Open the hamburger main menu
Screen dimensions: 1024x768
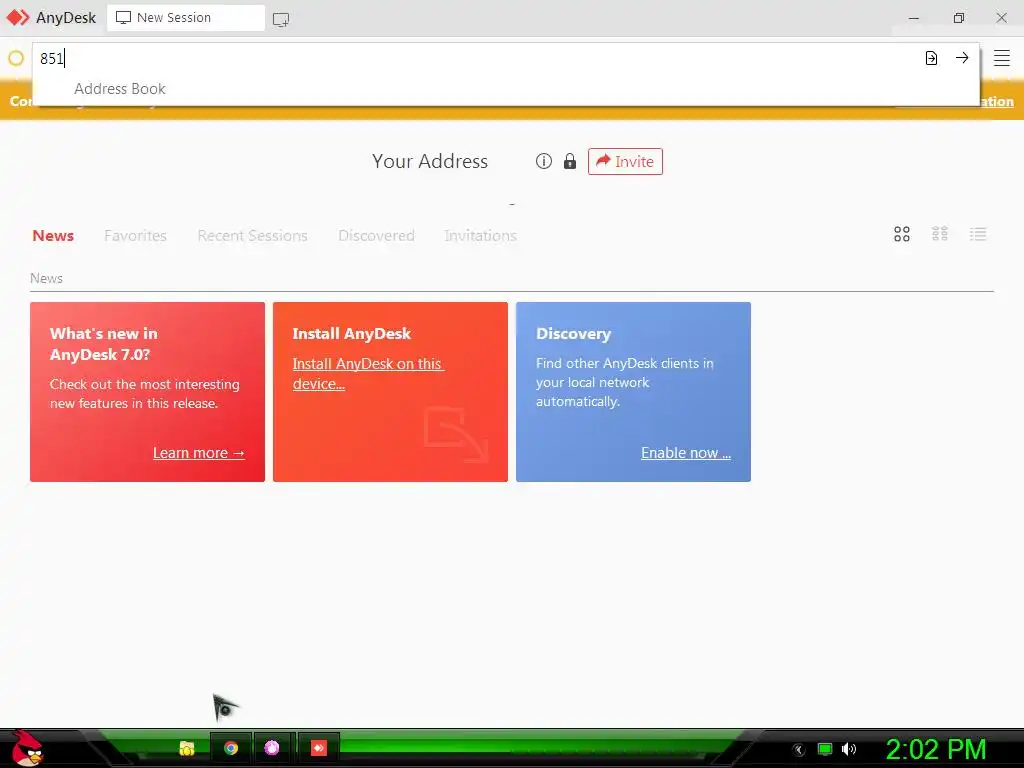(x=1002, y=58)
